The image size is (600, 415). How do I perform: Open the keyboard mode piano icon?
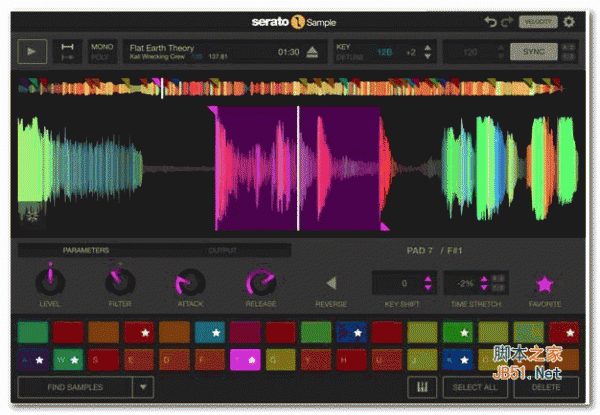(422, 387)
